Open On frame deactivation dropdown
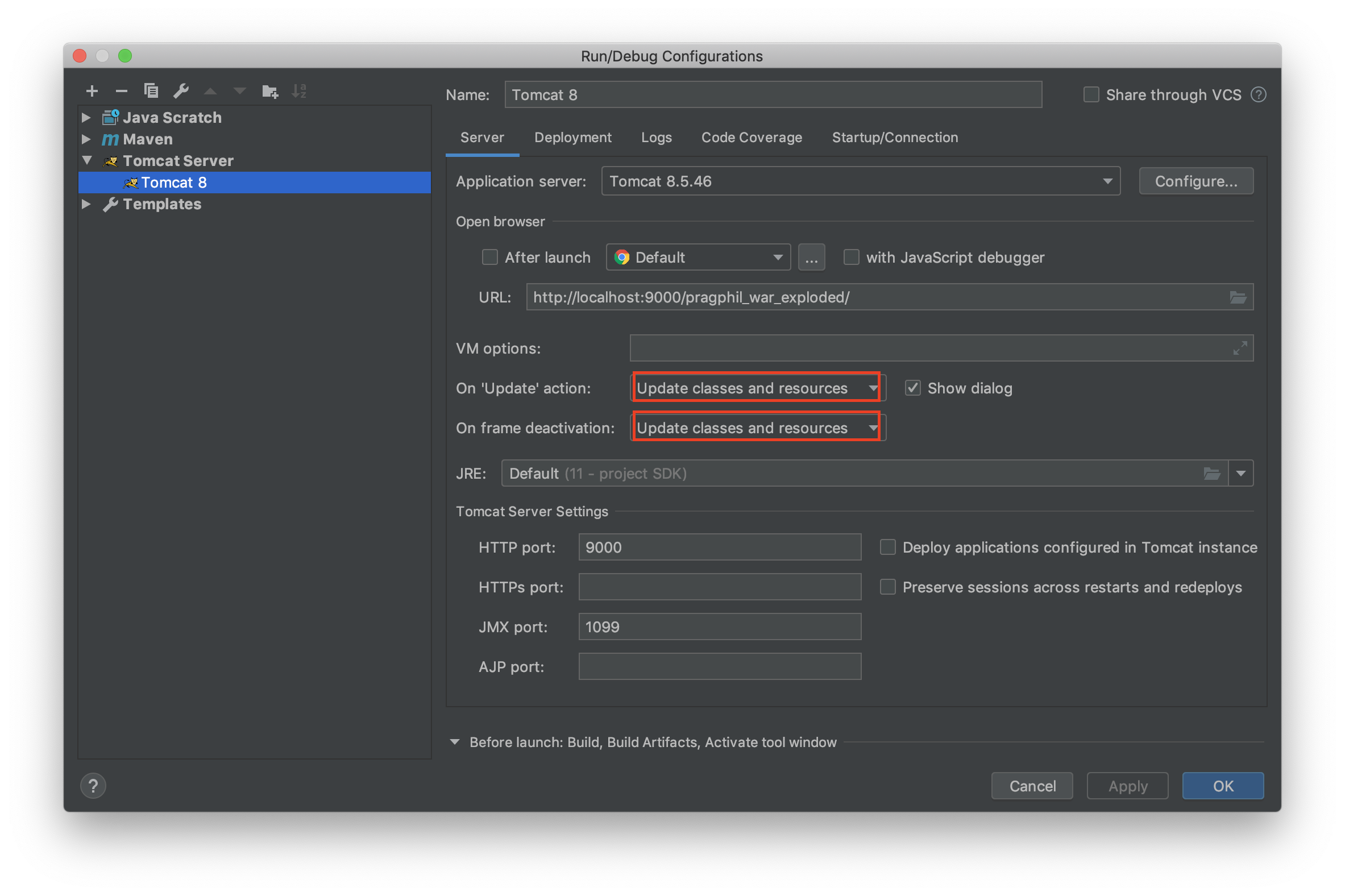1345x896 pixels. [x=757, y=428]
